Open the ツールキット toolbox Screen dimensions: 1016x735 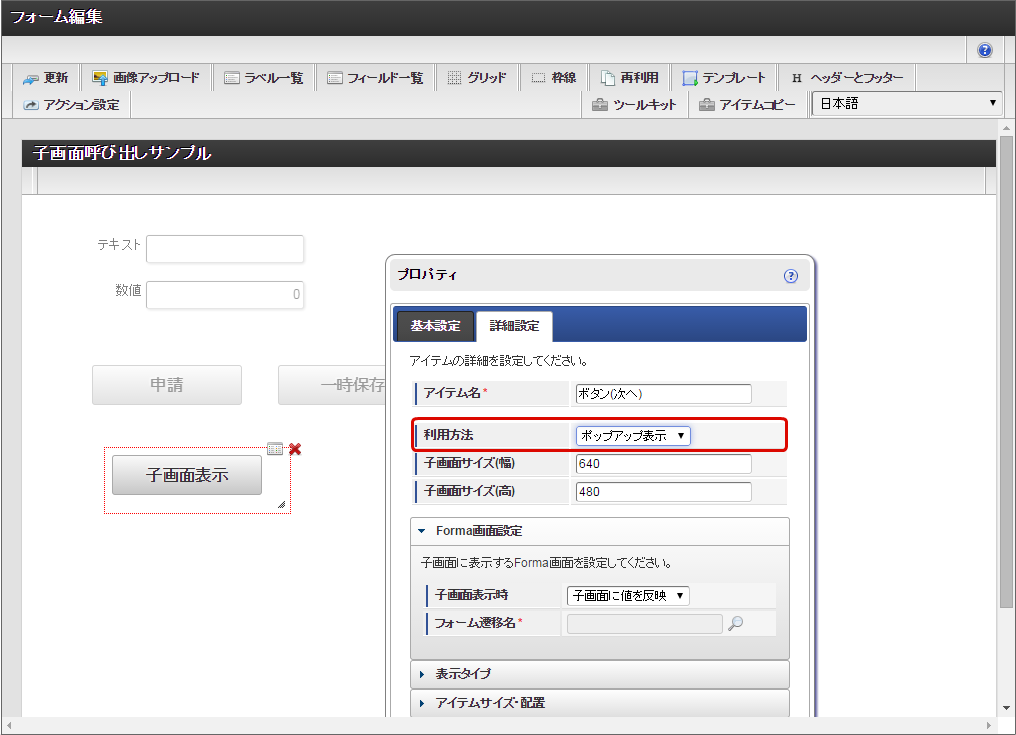coord(634,105)
